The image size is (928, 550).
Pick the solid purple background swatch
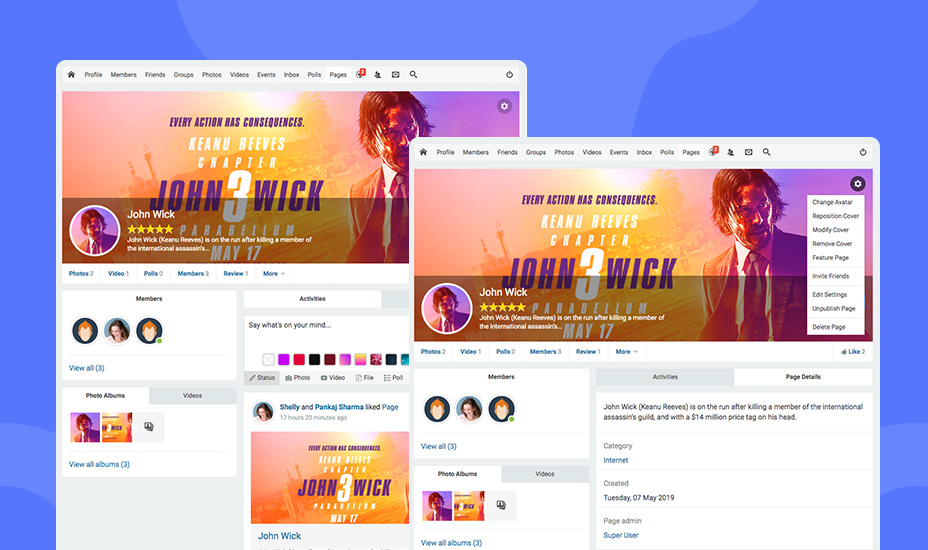(284, 359)
